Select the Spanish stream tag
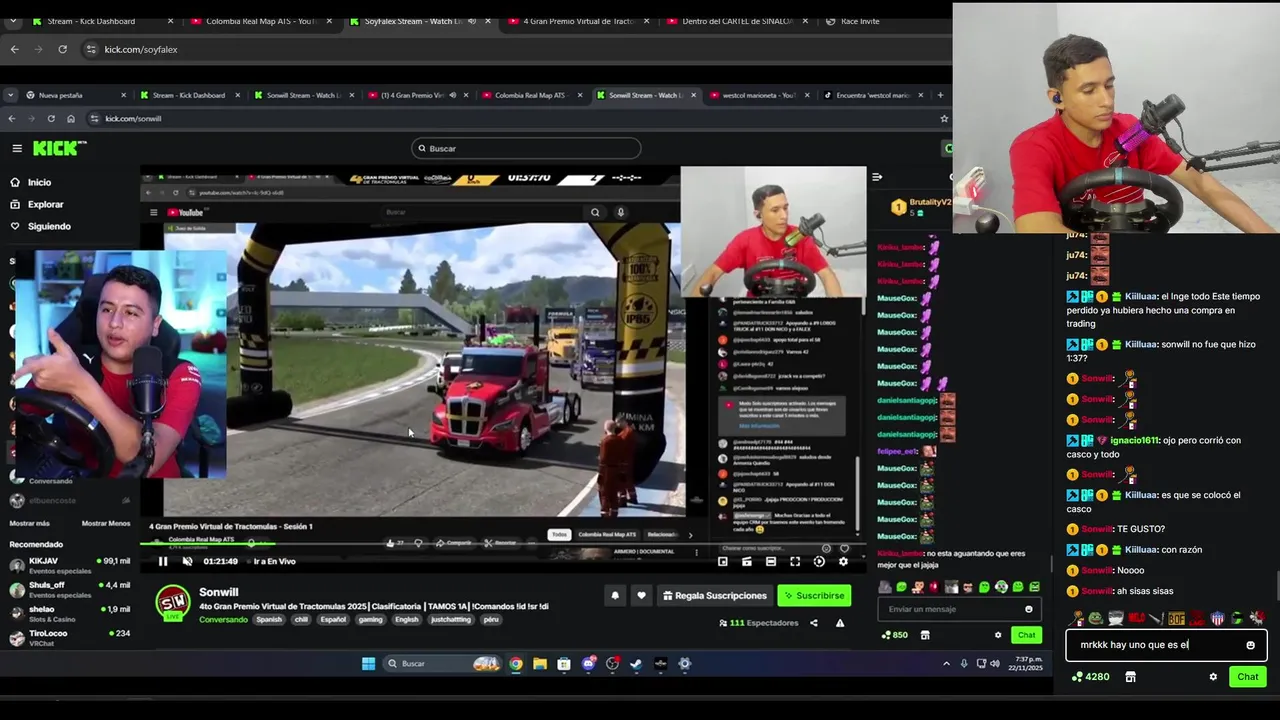Screen dimensions: 1280x720 (x=269, y=619)
